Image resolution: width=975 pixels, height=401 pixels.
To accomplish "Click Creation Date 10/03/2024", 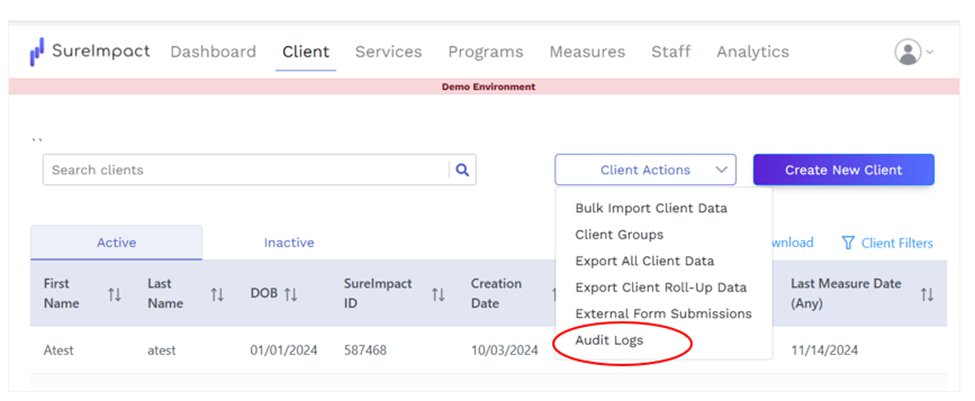I will (504, 351).
